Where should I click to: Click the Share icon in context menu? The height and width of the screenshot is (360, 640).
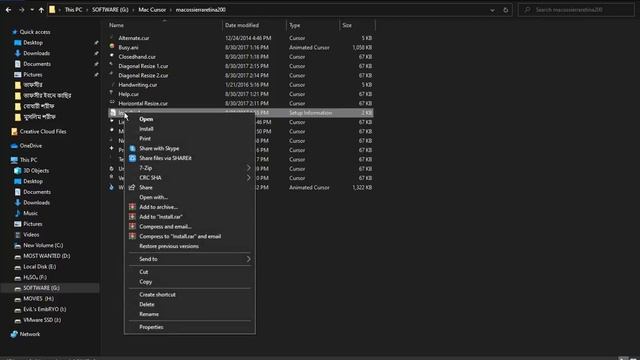click(x=132, y=188)
